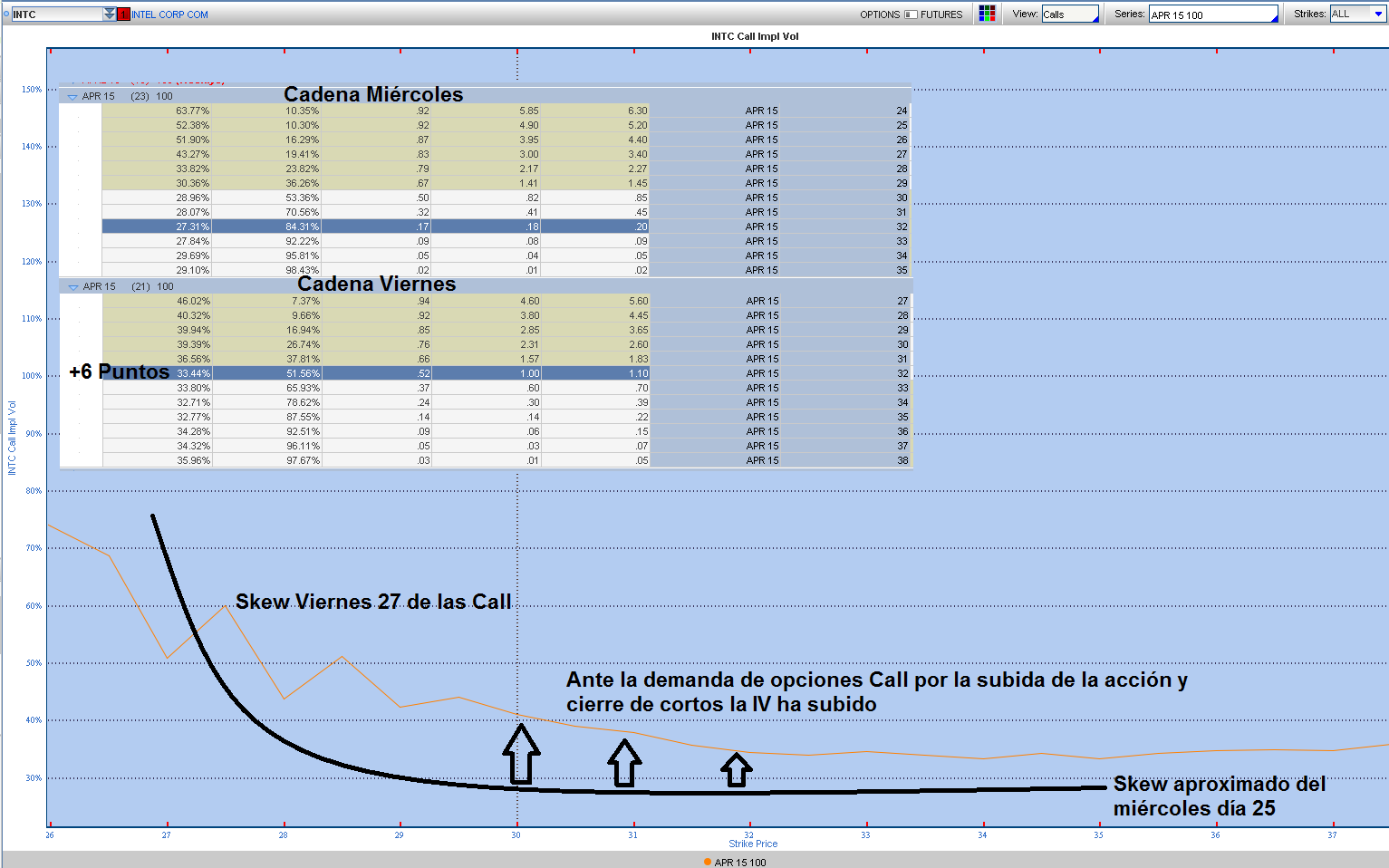Click the APR 15 100 legend label below chart

(x=740, y=863)
